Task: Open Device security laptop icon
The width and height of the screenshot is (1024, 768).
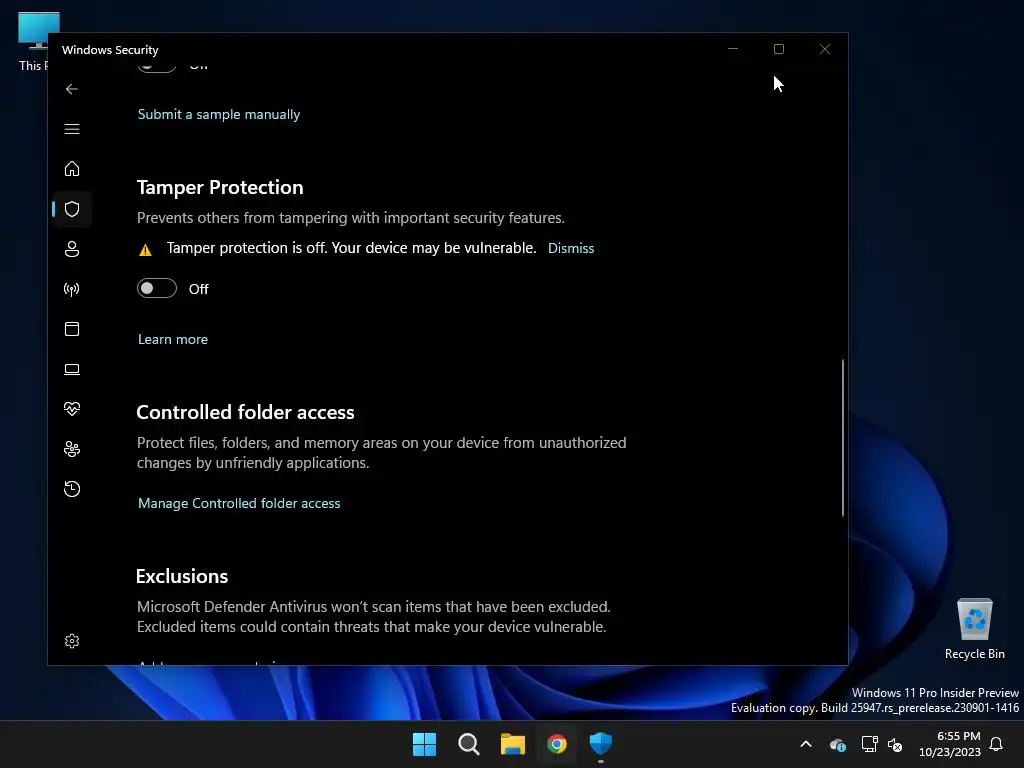Action: coord(72,370)
